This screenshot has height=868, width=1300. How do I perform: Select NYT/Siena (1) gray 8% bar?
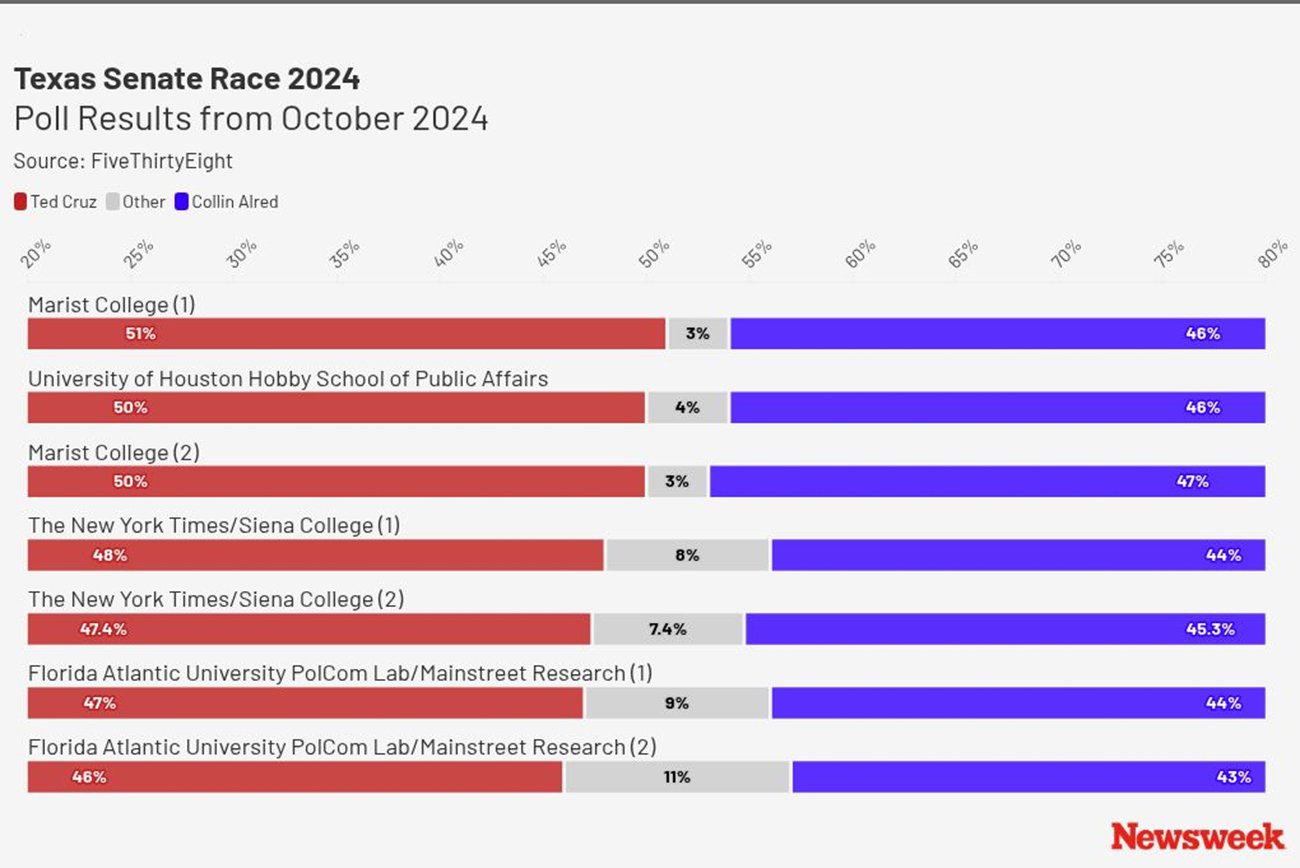click(687, 555)
